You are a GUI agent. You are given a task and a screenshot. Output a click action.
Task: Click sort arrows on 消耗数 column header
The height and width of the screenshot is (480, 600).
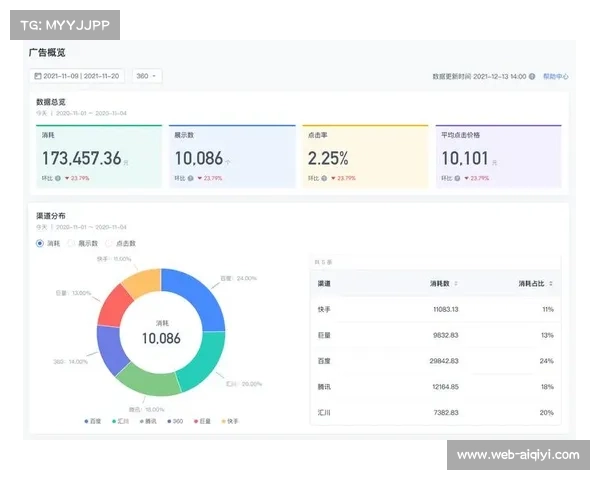[456, 284]
